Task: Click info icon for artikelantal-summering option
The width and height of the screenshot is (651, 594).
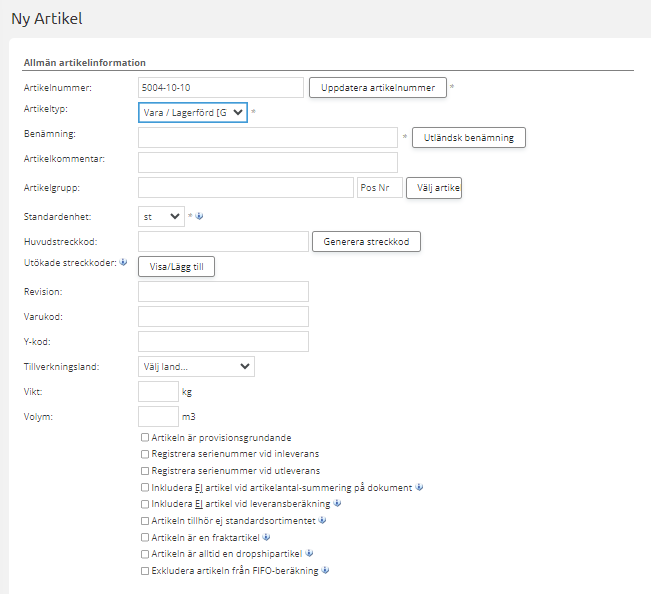Action: 419,488
